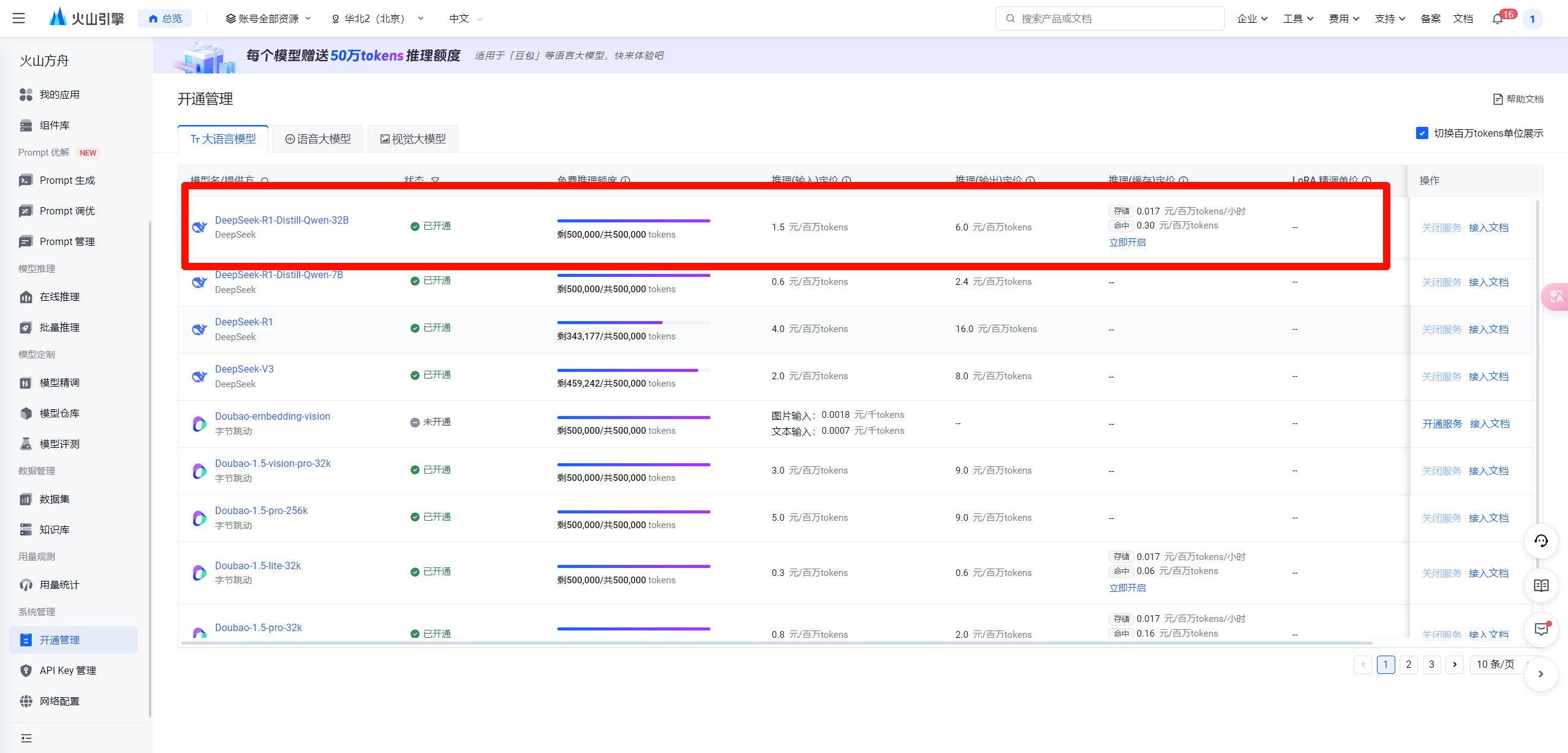Click the Volcano Engine logo

point(86,18)
